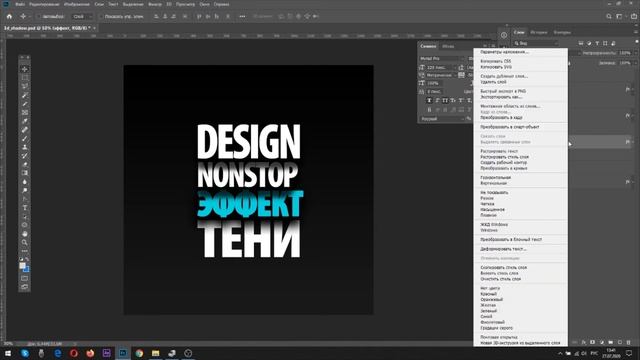
Task: Switch to the Абзац tab
Action: (448, 46)
